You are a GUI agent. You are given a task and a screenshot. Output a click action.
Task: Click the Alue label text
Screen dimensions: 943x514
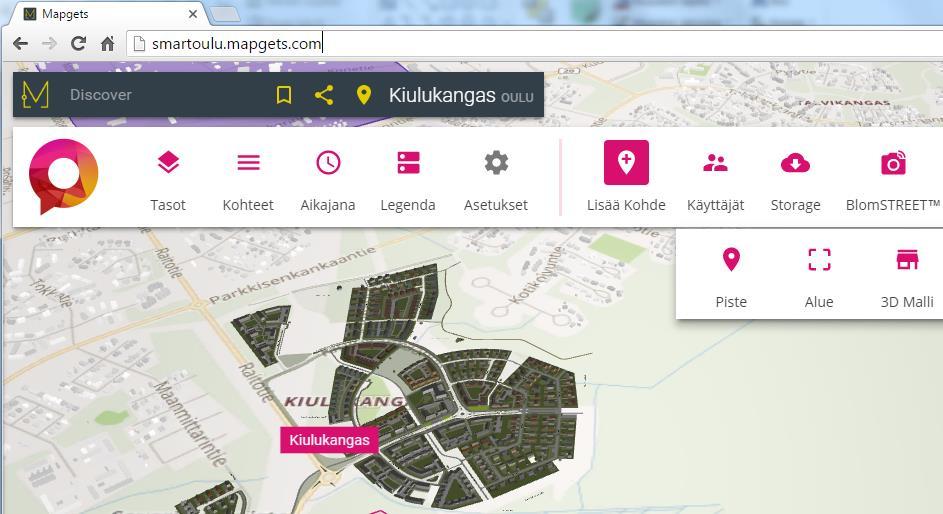pos(819,302)
